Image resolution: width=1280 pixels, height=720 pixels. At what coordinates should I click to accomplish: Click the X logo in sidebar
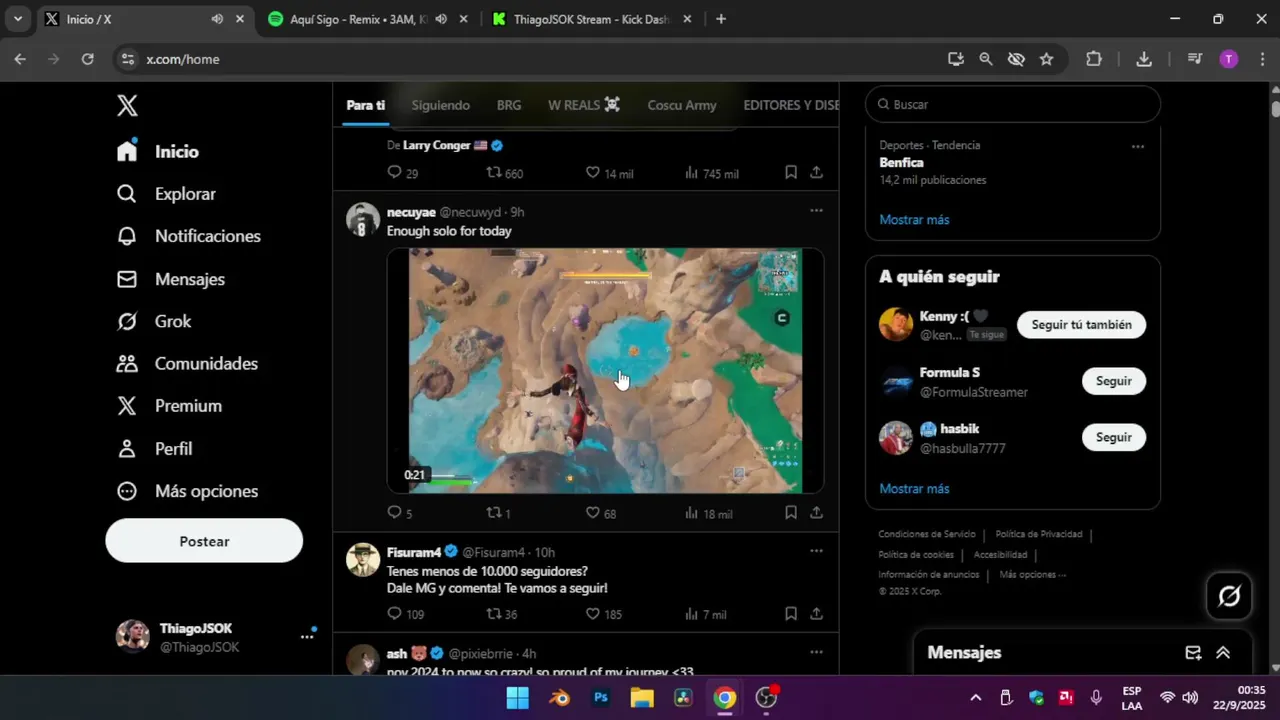[x=127, y=105]
